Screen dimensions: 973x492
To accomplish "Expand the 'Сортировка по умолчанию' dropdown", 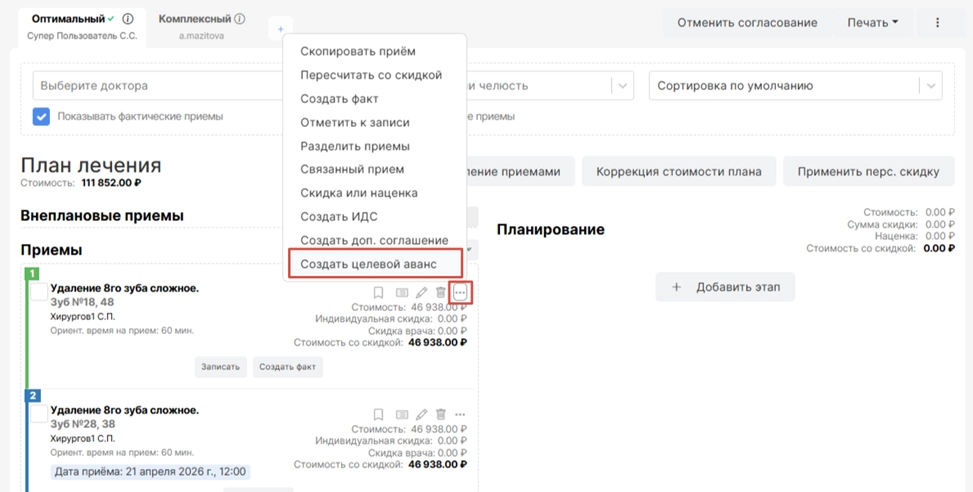I will coord(795,86).
